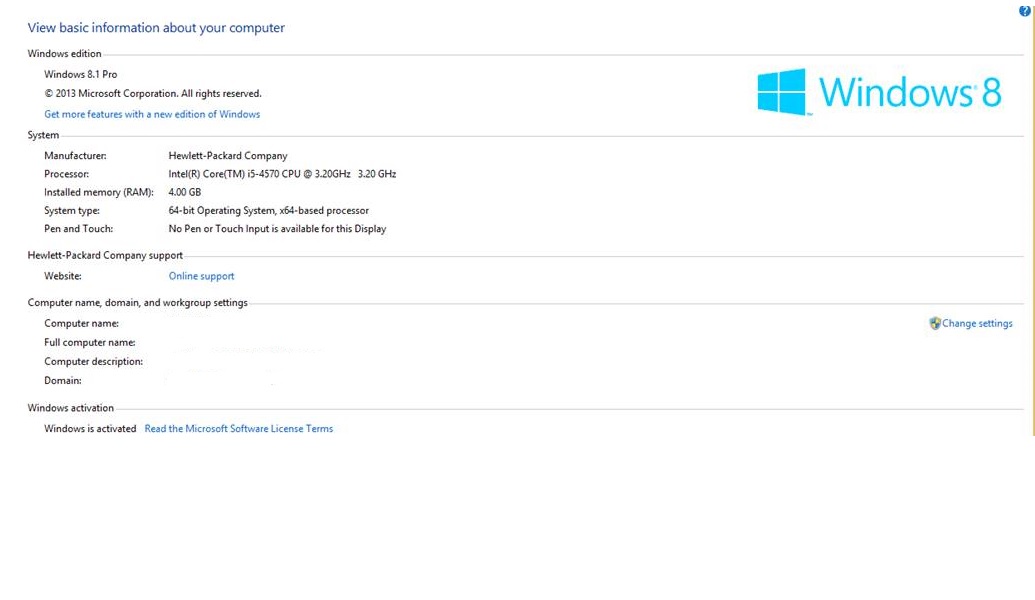Open the Online support website link
Viewport: 1035px width, 600px height.
click(x=201, y=276)
